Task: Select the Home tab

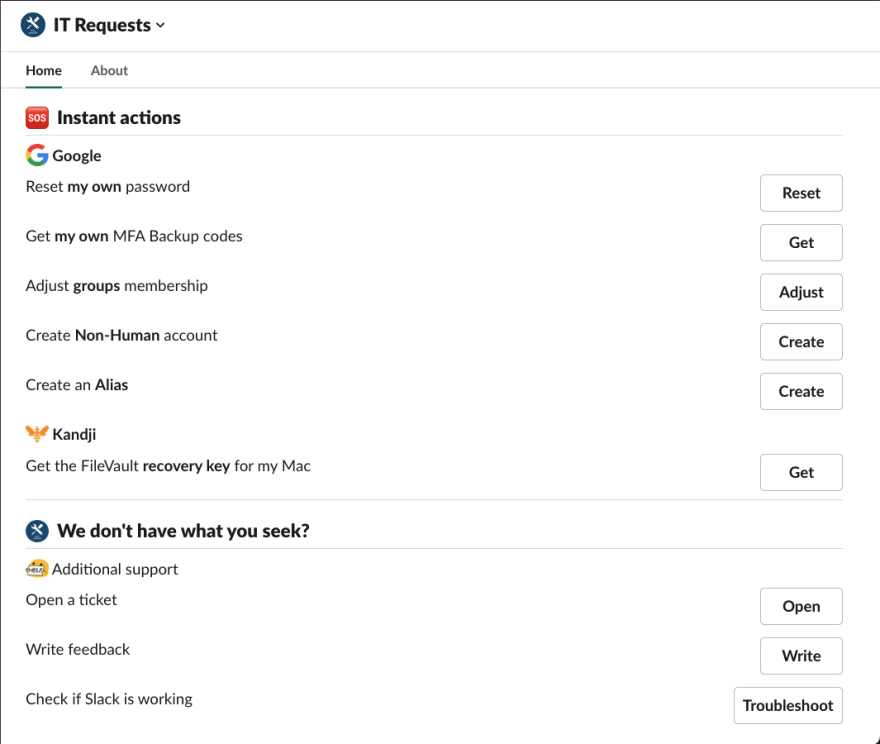Action: pyautogui.click(x=44, y=71)
